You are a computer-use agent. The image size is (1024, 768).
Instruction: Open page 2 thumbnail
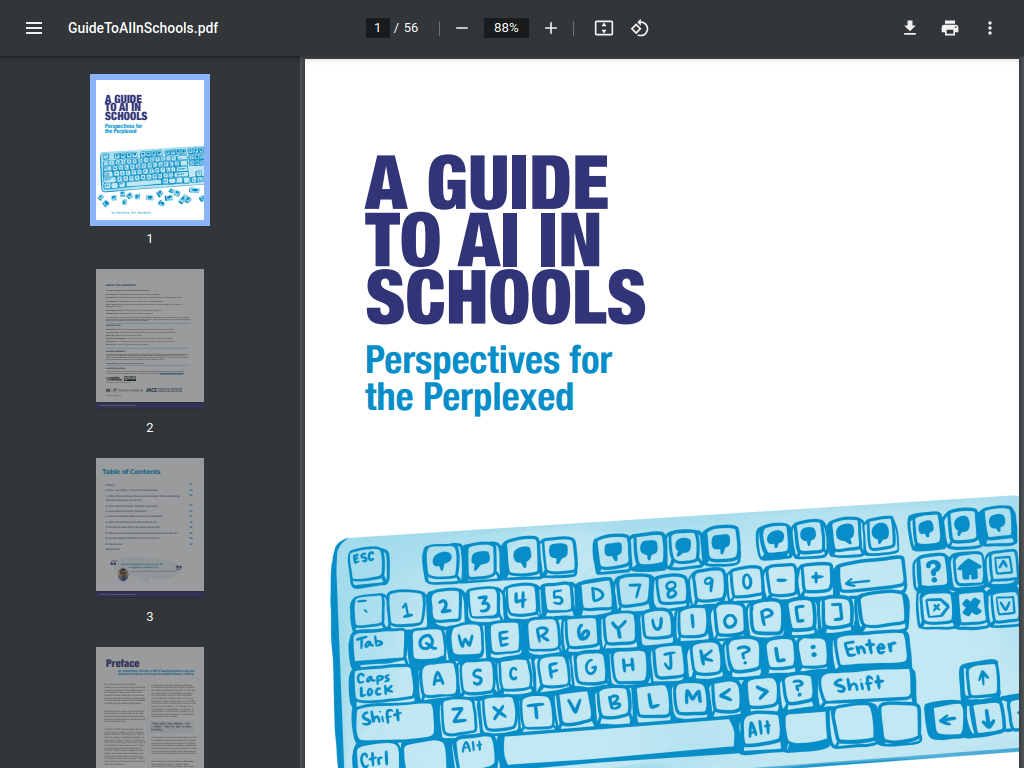coord(149,336)
